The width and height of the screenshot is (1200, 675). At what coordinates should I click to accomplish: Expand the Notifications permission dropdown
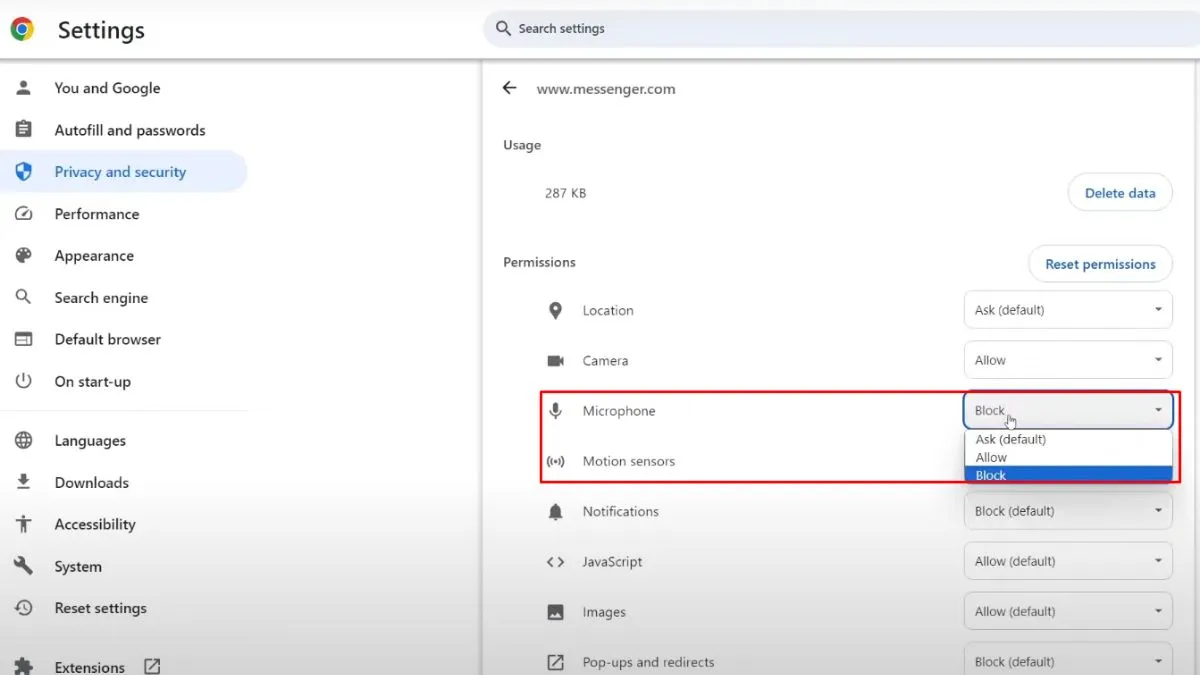[1067, 511]
